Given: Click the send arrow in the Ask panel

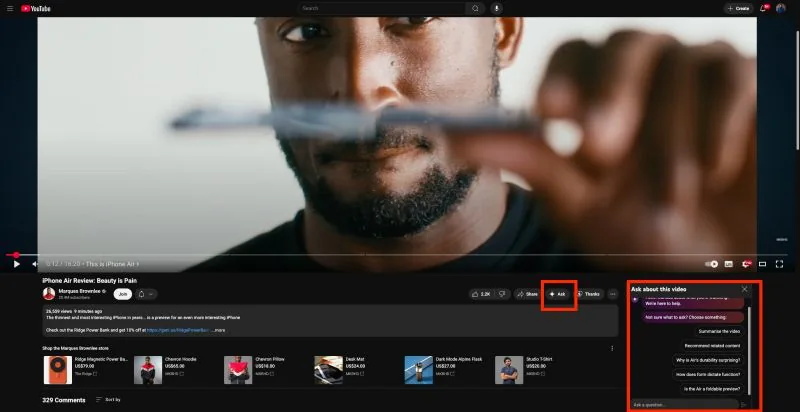Looking at the screenshot, I should (744, 405).
